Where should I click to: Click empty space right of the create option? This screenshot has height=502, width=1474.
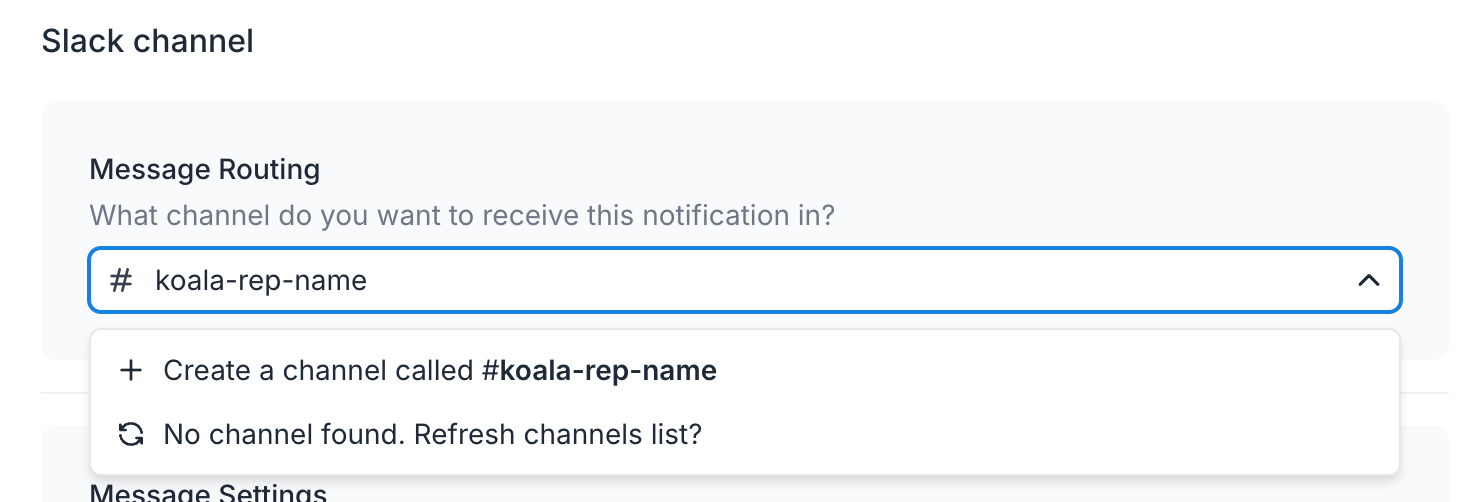[1050, 371]
